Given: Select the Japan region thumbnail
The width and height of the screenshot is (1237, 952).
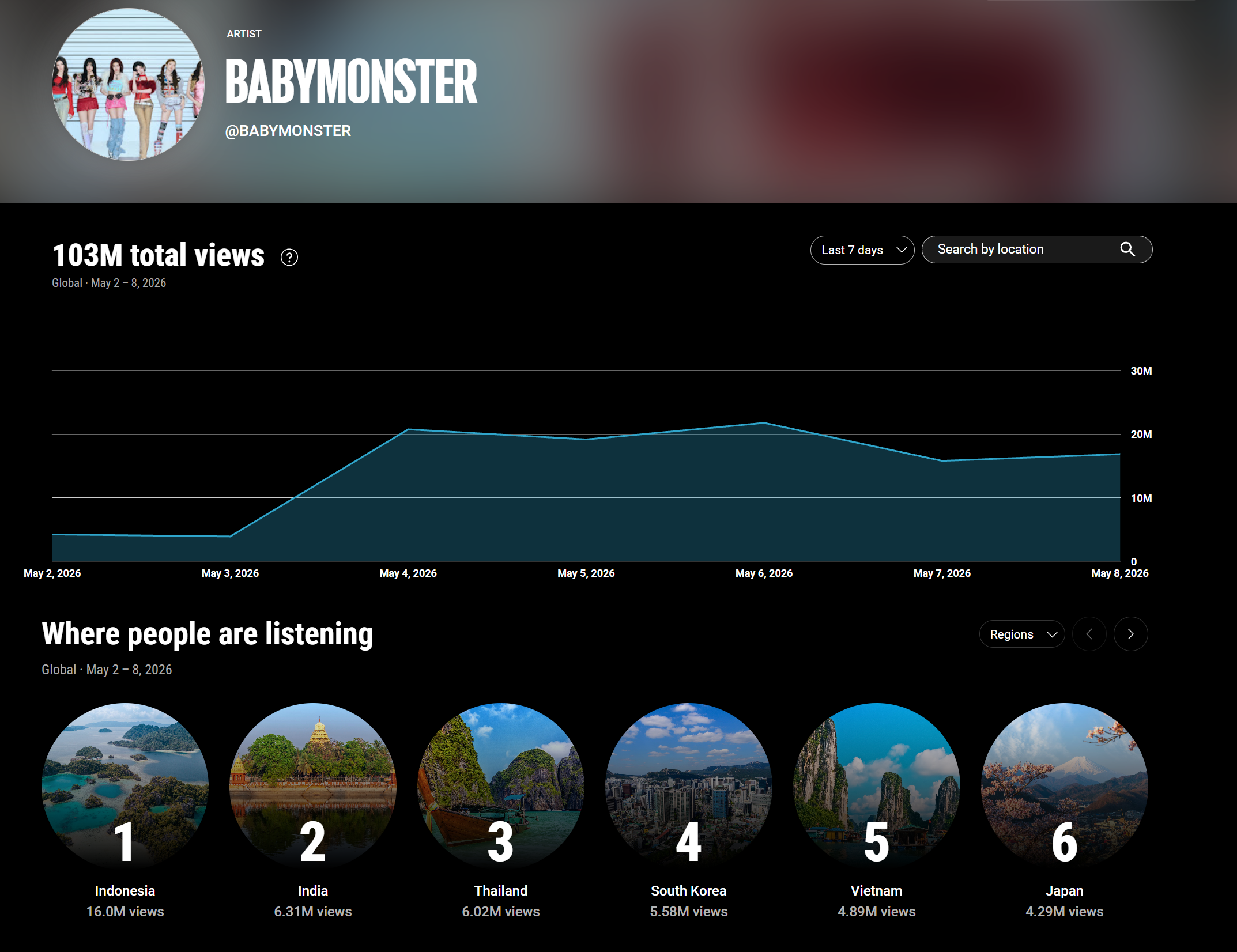Looking at the screenshot, I should (x=1065, y=785).
